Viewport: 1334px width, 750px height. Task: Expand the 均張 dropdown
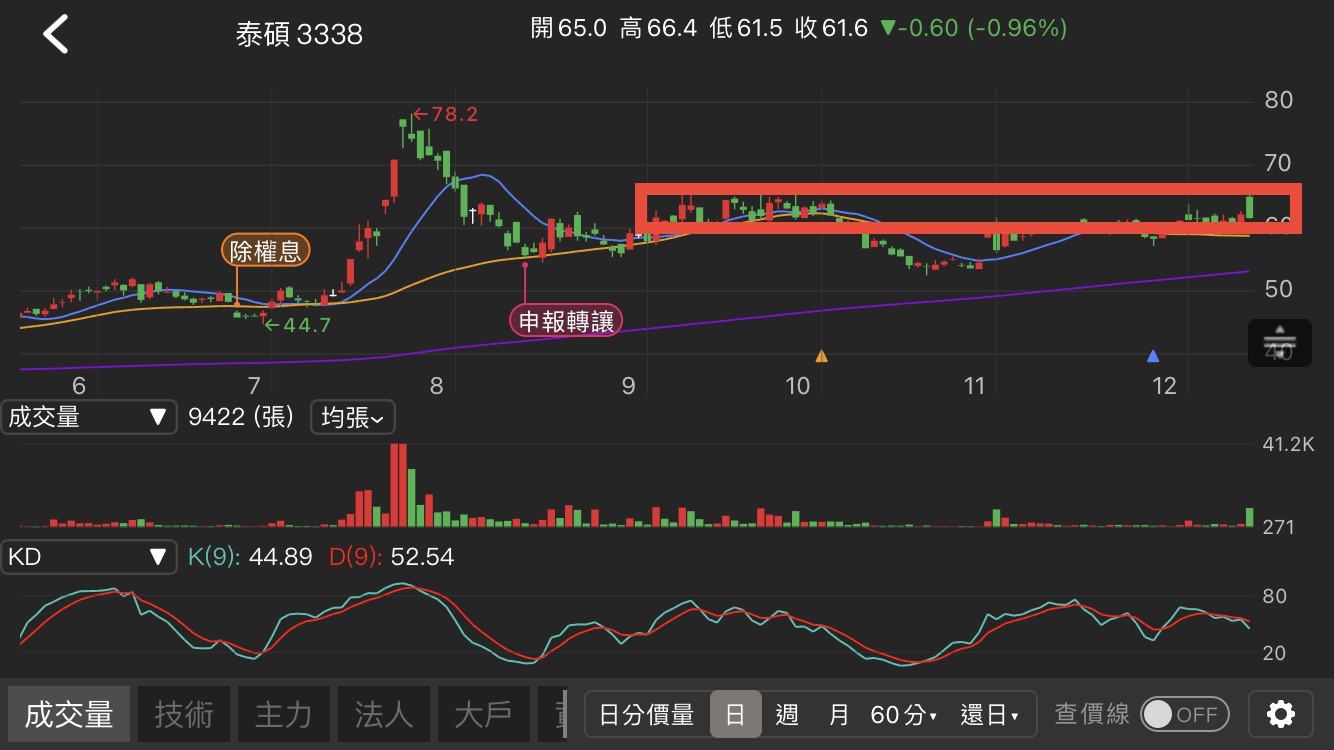[353, 417]
